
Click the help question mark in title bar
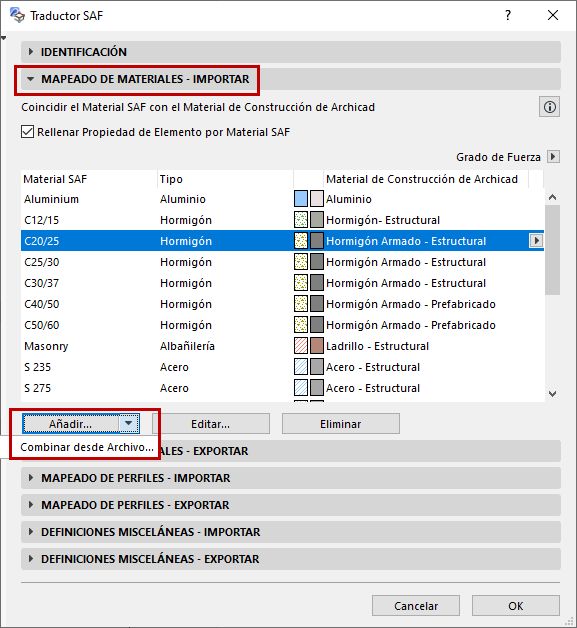coord(508,15)
